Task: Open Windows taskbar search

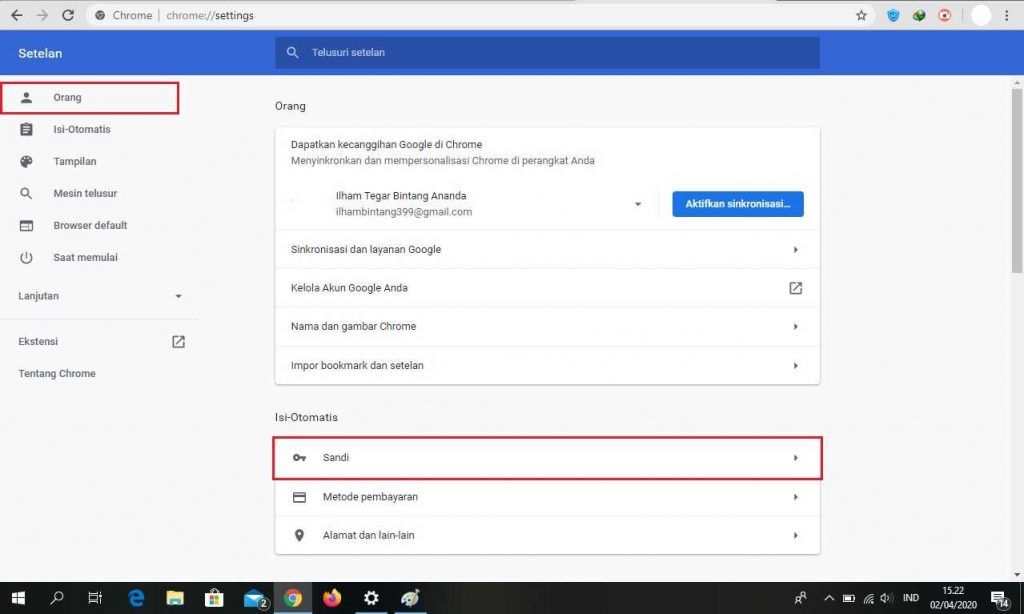Action: [57, 598]
